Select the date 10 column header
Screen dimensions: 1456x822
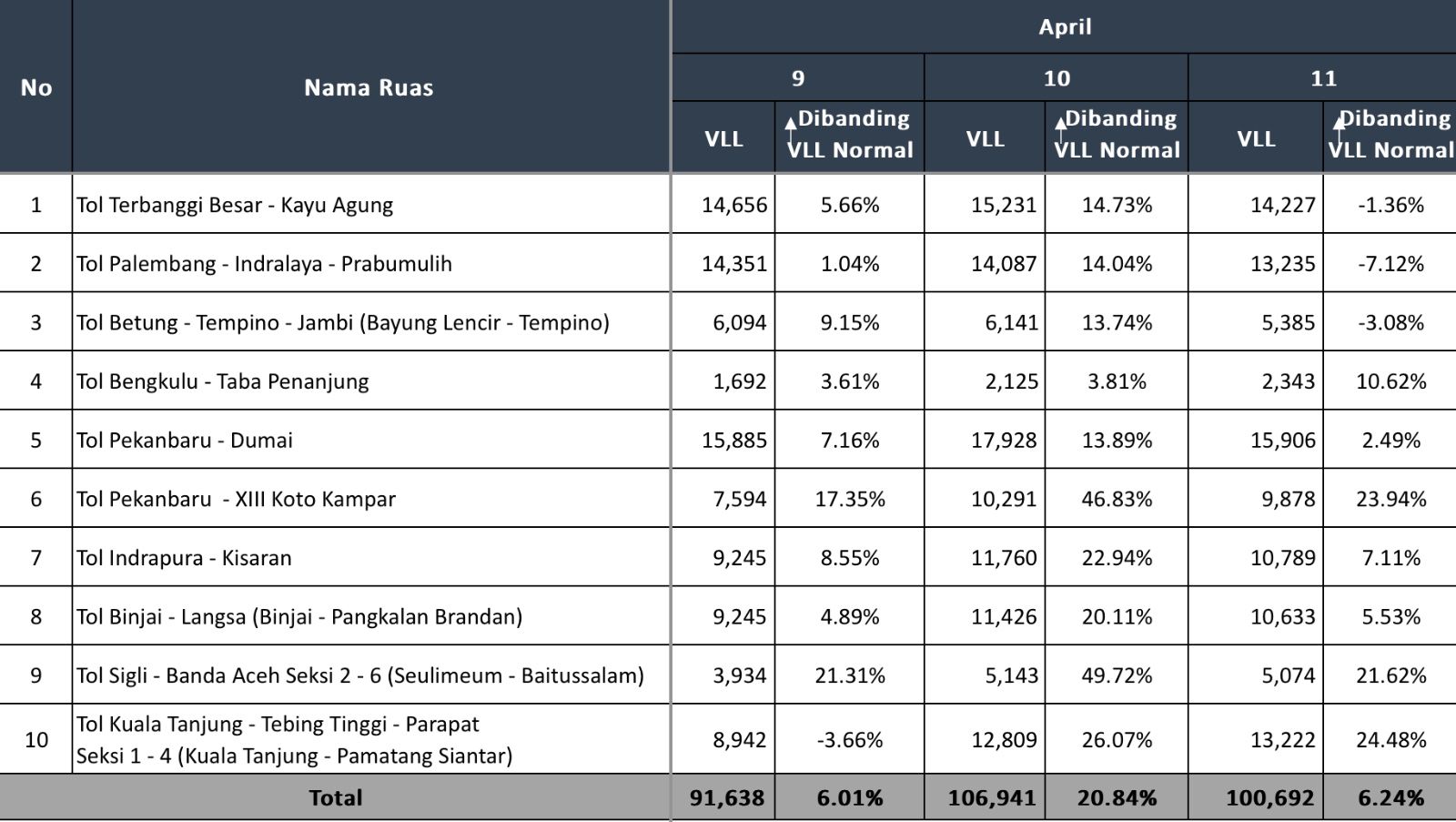[1057, 78]
